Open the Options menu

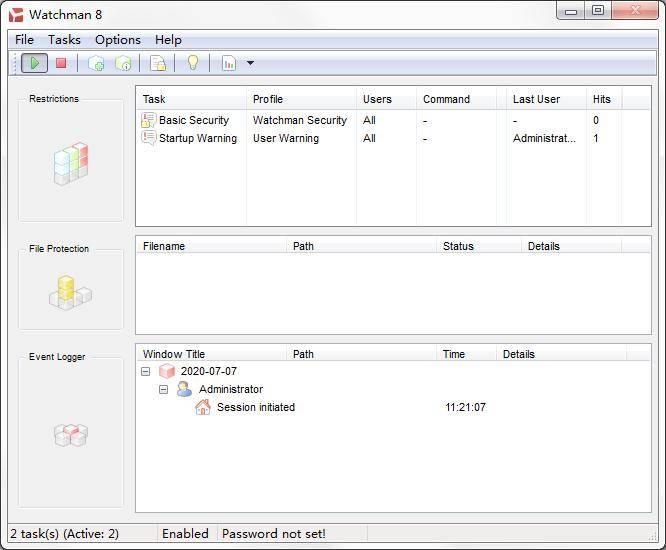tap(117, 40)
